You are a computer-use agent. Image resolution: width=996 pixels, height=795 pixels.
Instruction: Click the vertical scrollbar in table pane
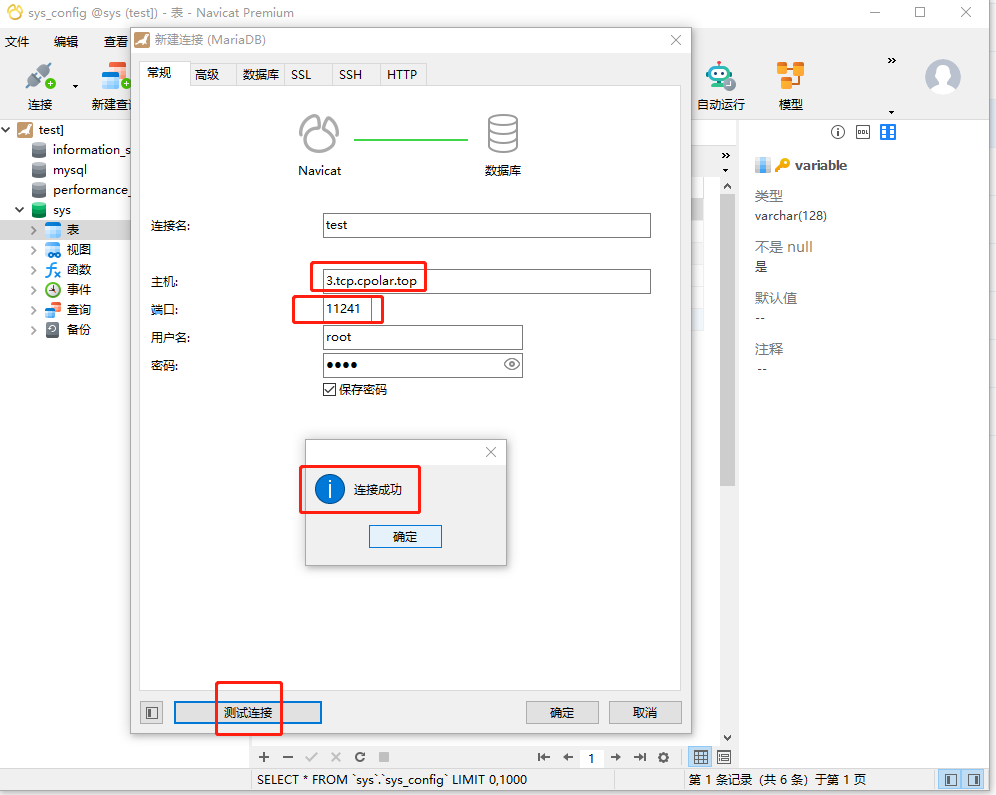tap(727, 340)
